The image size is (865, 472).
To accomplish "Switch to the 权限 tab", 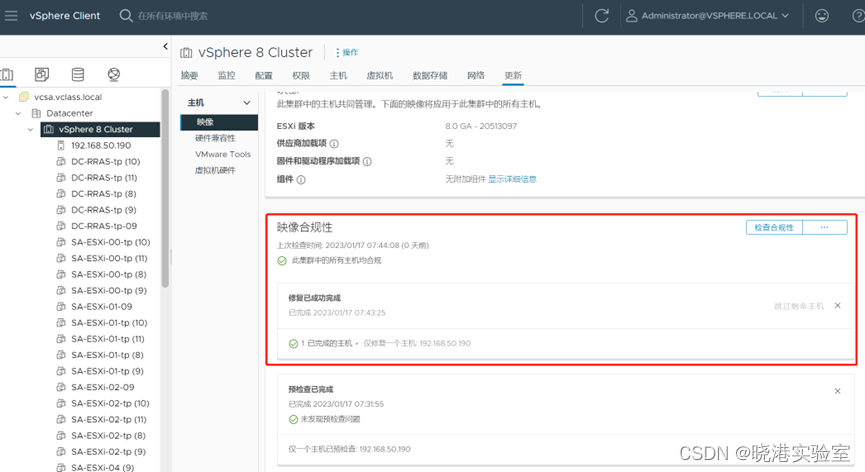I will [301, 76].
